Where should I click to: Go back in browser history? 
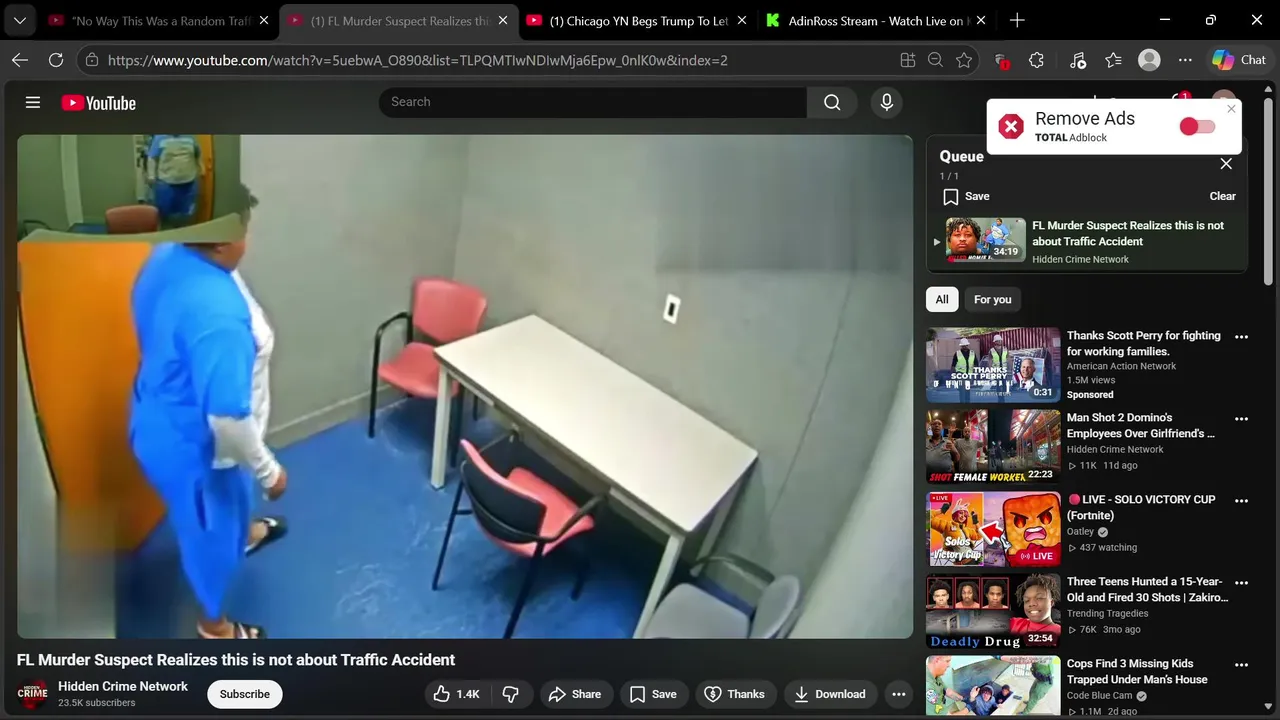point(20,60)
